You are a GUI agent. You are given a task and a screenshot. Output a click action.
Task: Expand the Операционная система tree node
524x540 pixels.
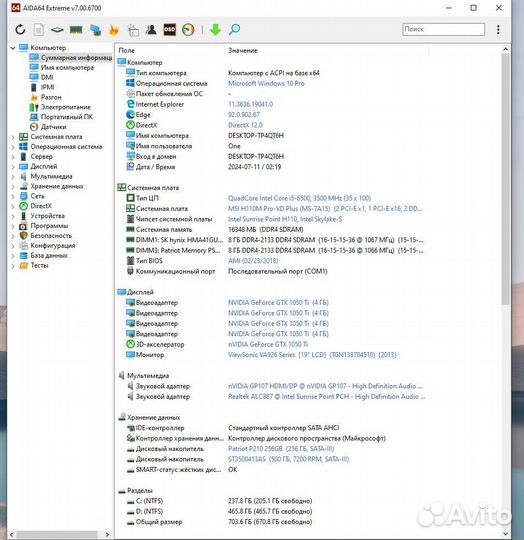pyautogui.click(x=13, y=147)
